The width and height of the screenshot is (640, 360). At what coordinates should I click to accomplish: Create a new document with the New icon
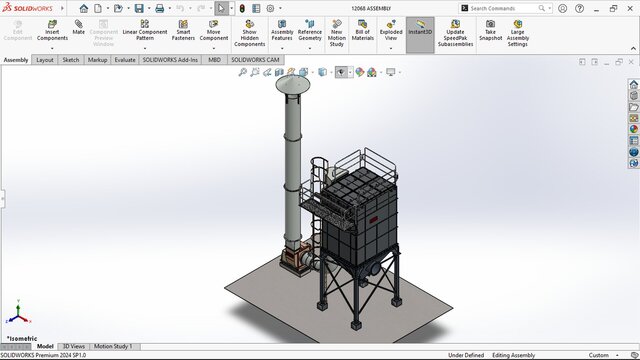click(x=98, y=8)
